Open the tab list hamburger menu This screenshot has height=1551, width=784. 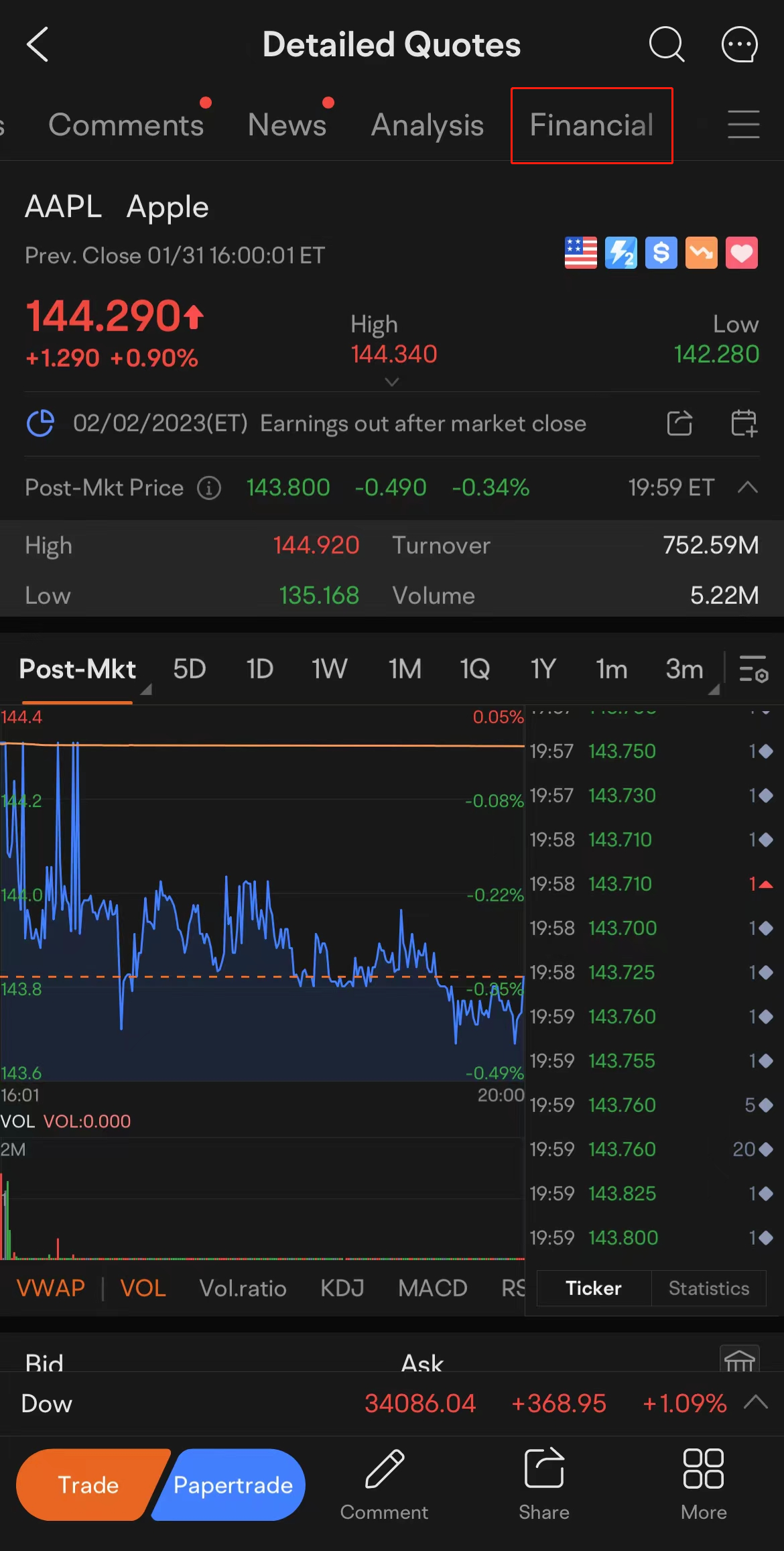click(743, 125)
